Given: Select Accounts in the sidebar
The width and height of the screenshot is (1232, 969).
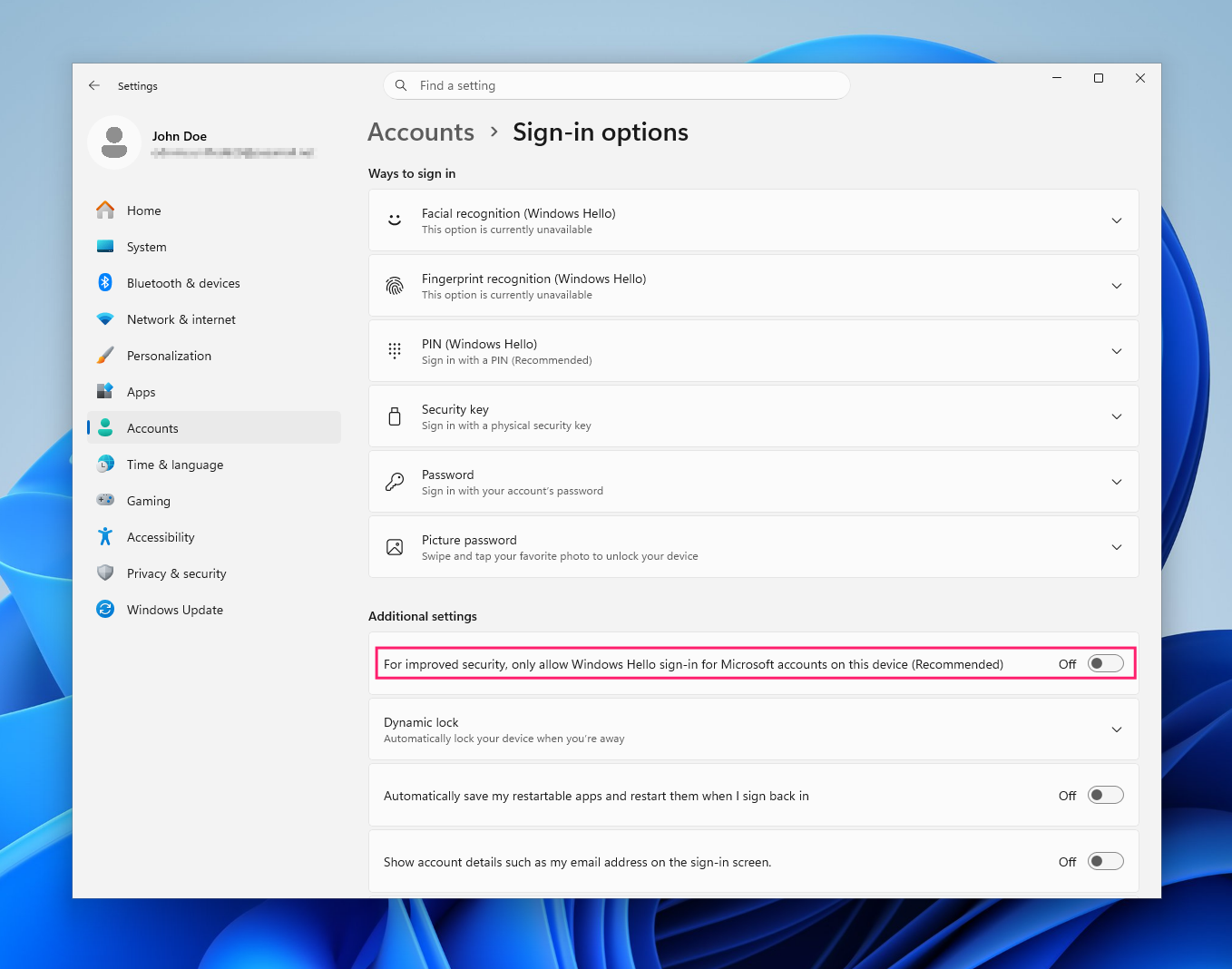Looking at the screenshot, I should [214, 428].
